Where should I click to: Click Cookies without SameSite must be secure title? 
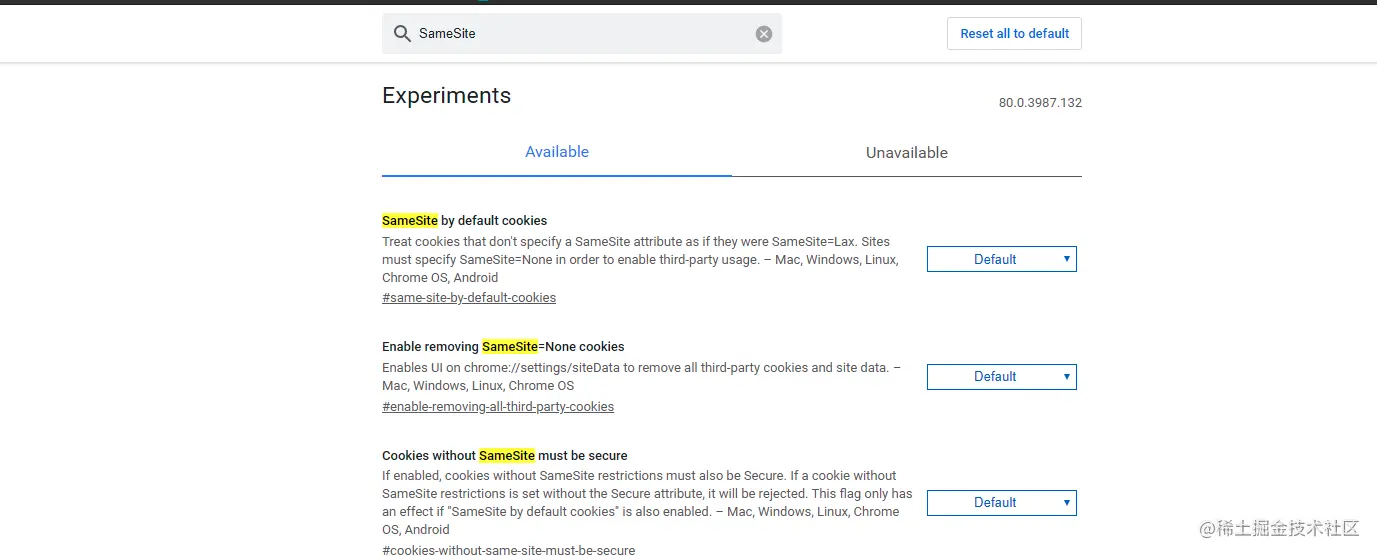coord(505,456)
